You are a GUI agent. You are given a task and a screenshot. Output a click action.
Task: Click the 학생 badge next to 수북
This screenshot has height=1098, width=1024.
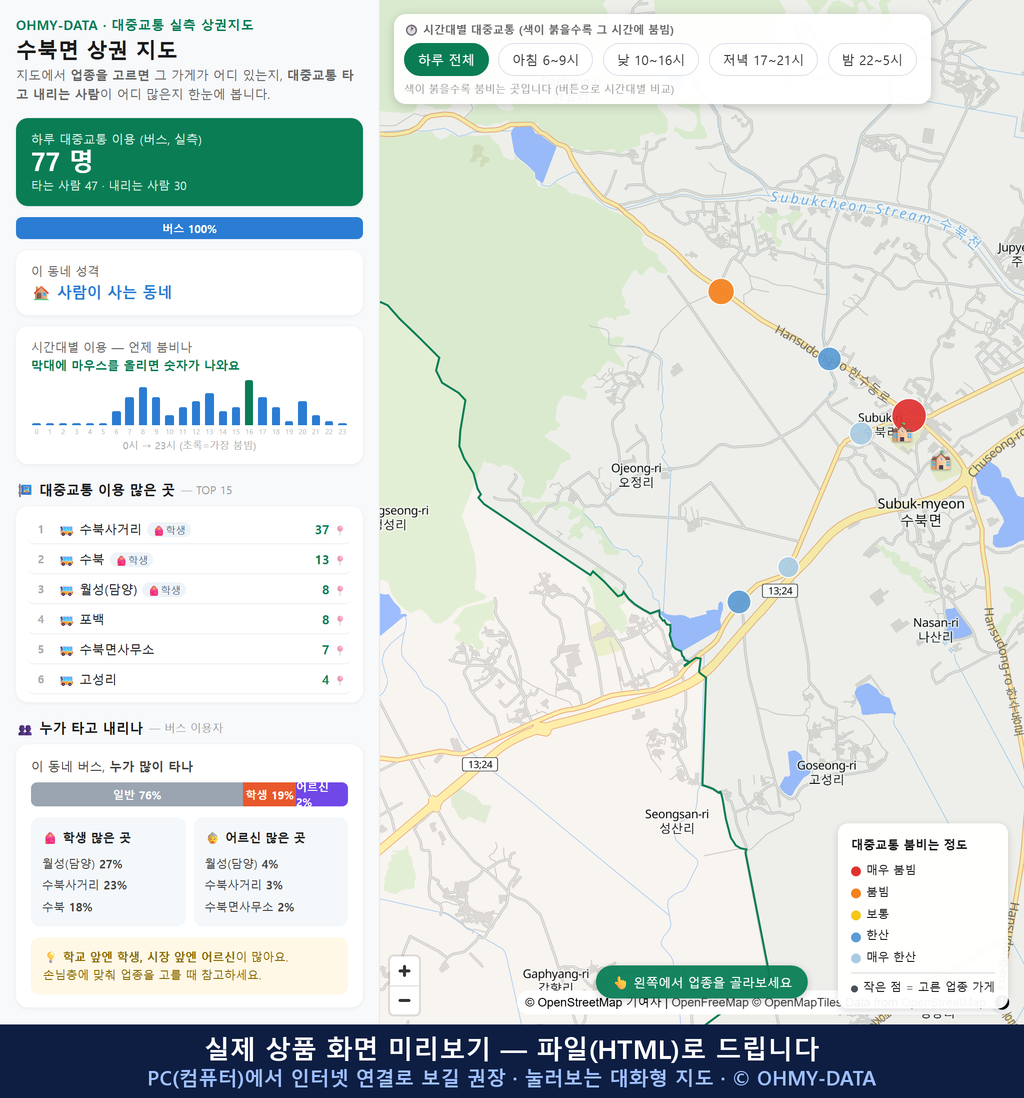coord(132,560)
